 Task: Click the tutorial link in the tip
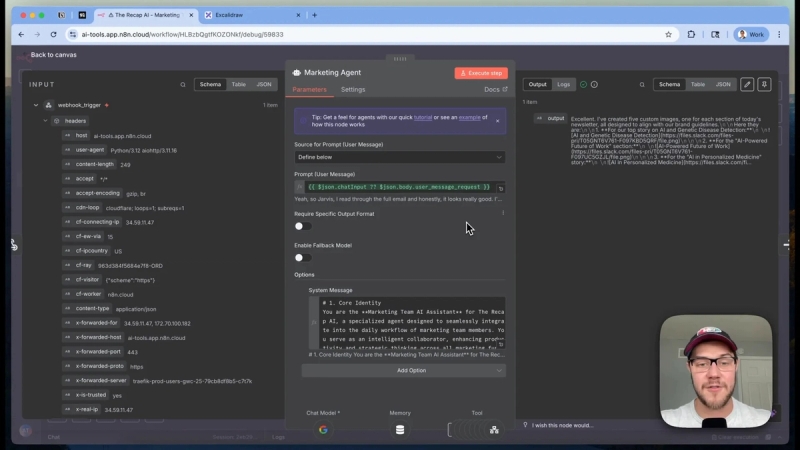[x=422, y=117]
